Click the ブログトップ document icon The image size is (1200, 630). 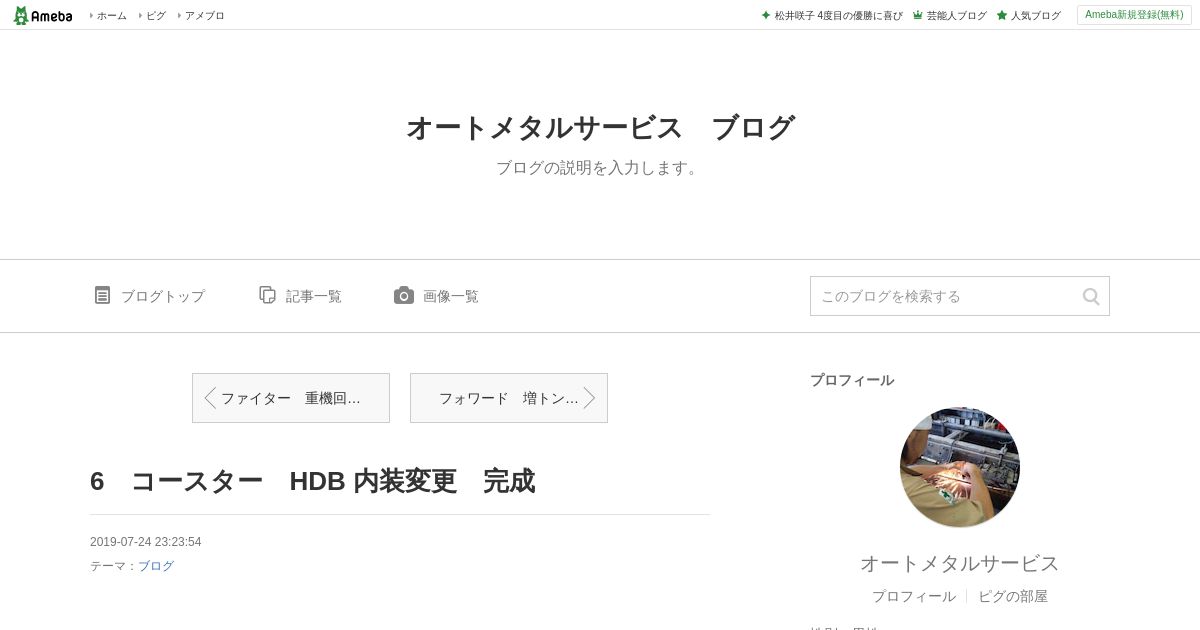102,295
